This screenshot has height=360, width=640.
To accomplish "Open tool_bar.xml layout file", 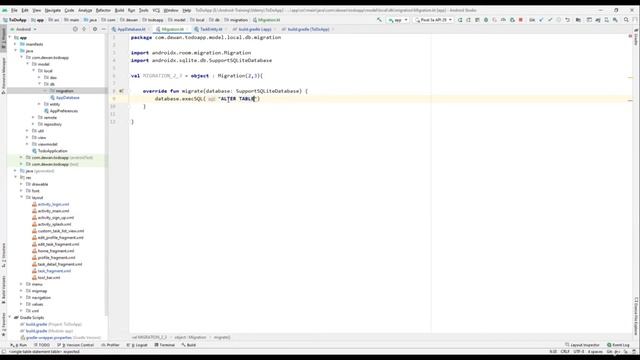I will [49, 278].
